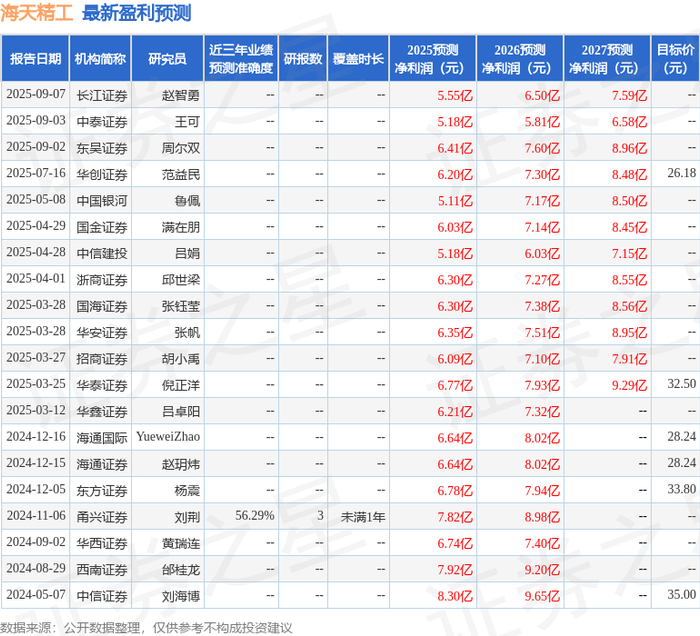700x636 pixels.
Task: Select the 中信建投 institution cell
Action: coord(102,253)
